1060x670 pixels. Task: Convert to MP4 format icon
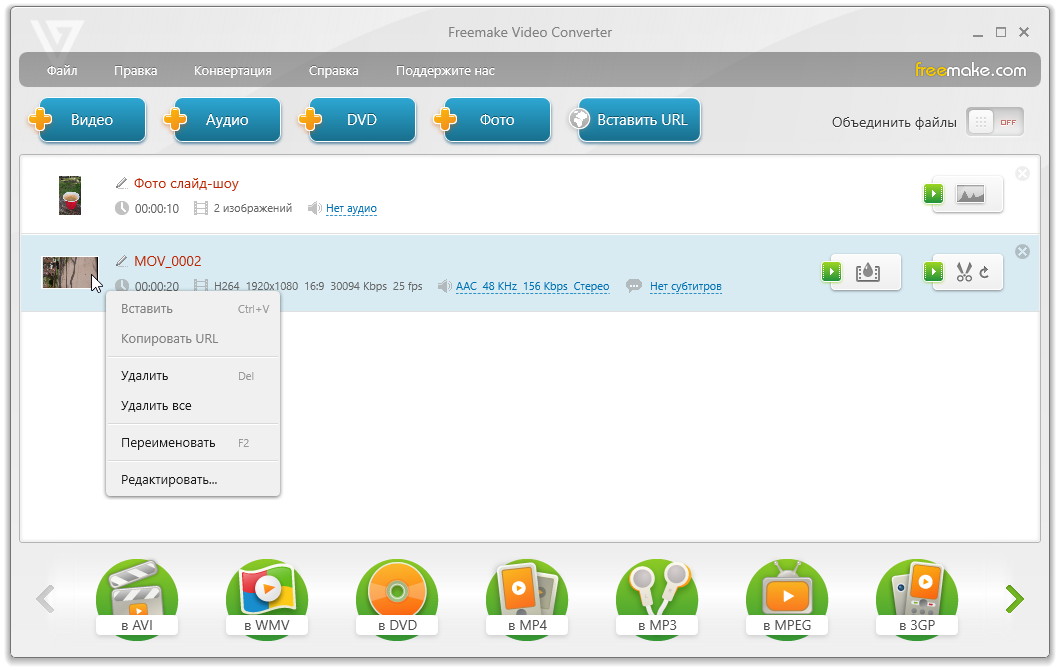tap(527, 598)
